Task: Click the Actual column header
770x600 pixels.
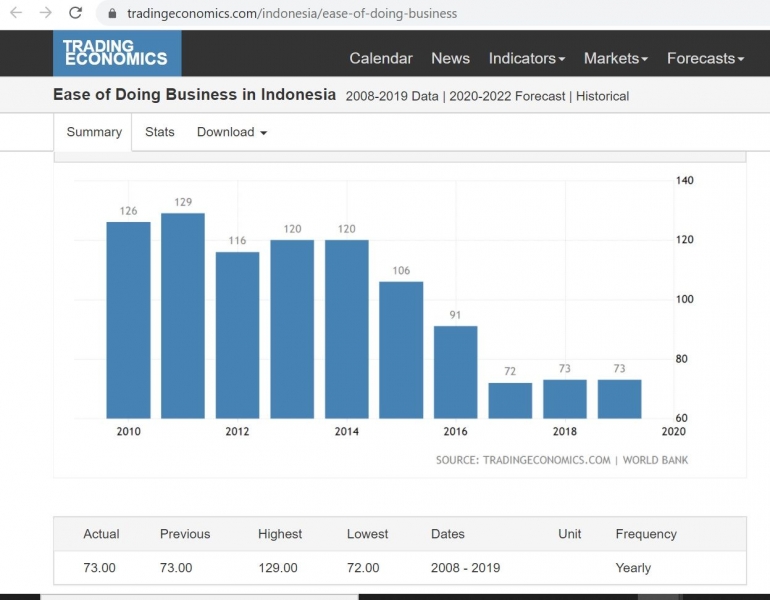Action: coord(101,534)
